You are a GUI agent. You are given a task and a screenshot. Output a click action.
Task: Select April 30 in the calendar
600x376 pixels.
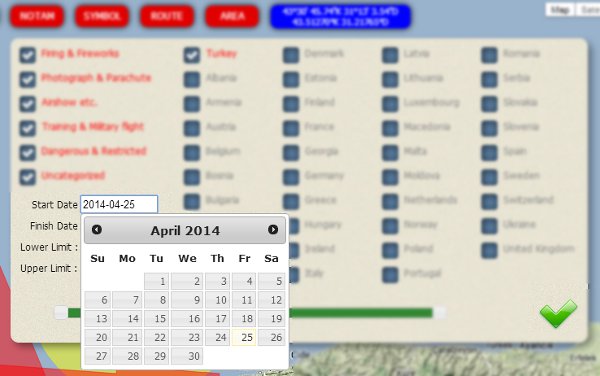pos(187,356)
